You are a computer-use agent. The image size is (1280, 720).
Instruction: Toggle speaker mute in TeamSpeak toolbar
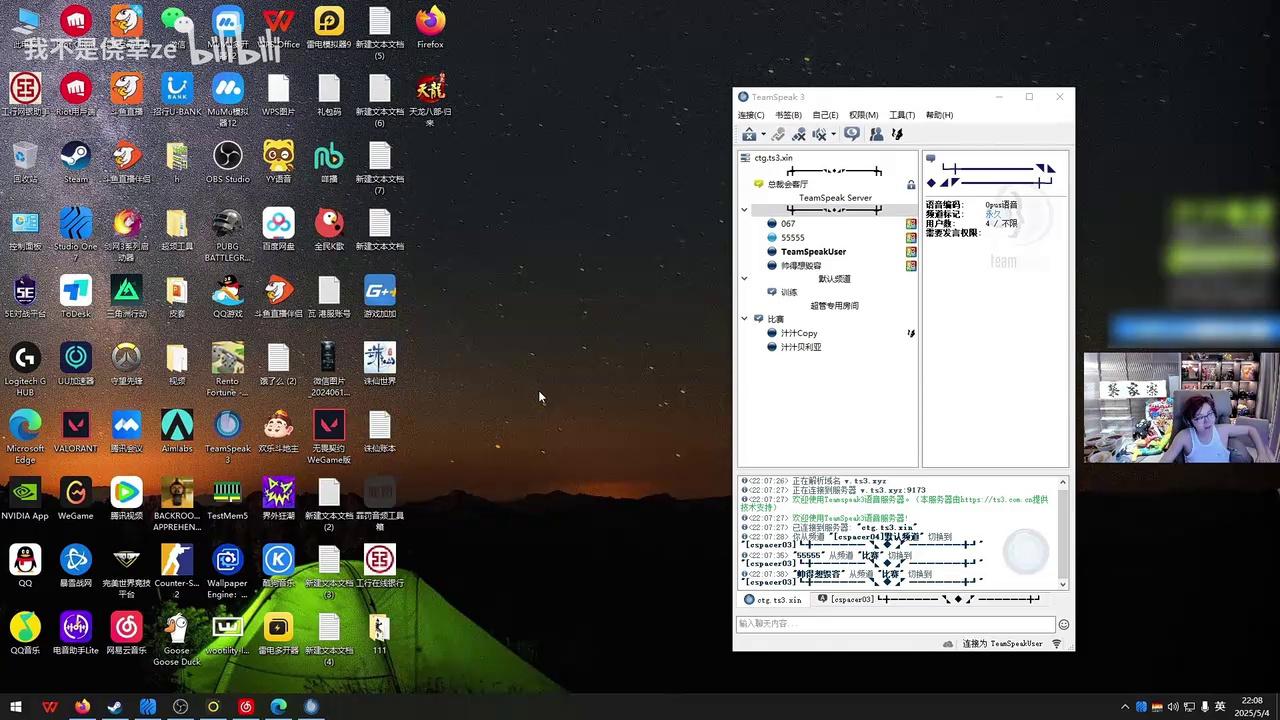(x=819, y=134)
